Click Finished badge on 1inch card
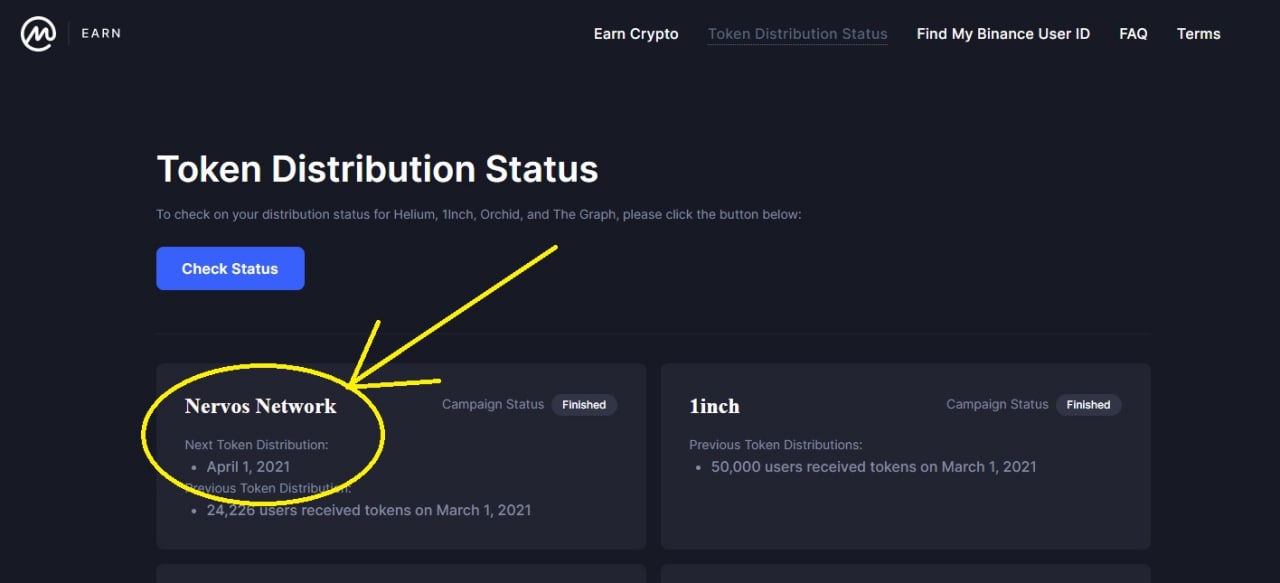Screen dimensions: 1280x583 click(x=1088, y=405)
